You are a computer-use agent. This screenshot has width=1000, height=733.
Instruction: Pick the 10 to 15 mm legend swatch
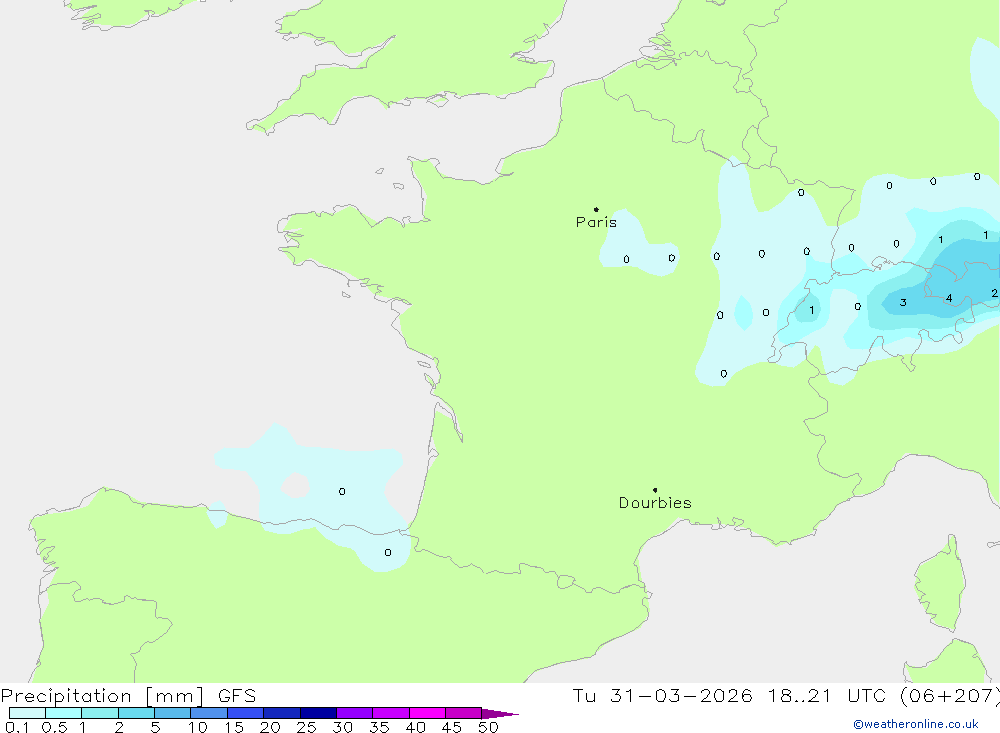coord(209,713)
